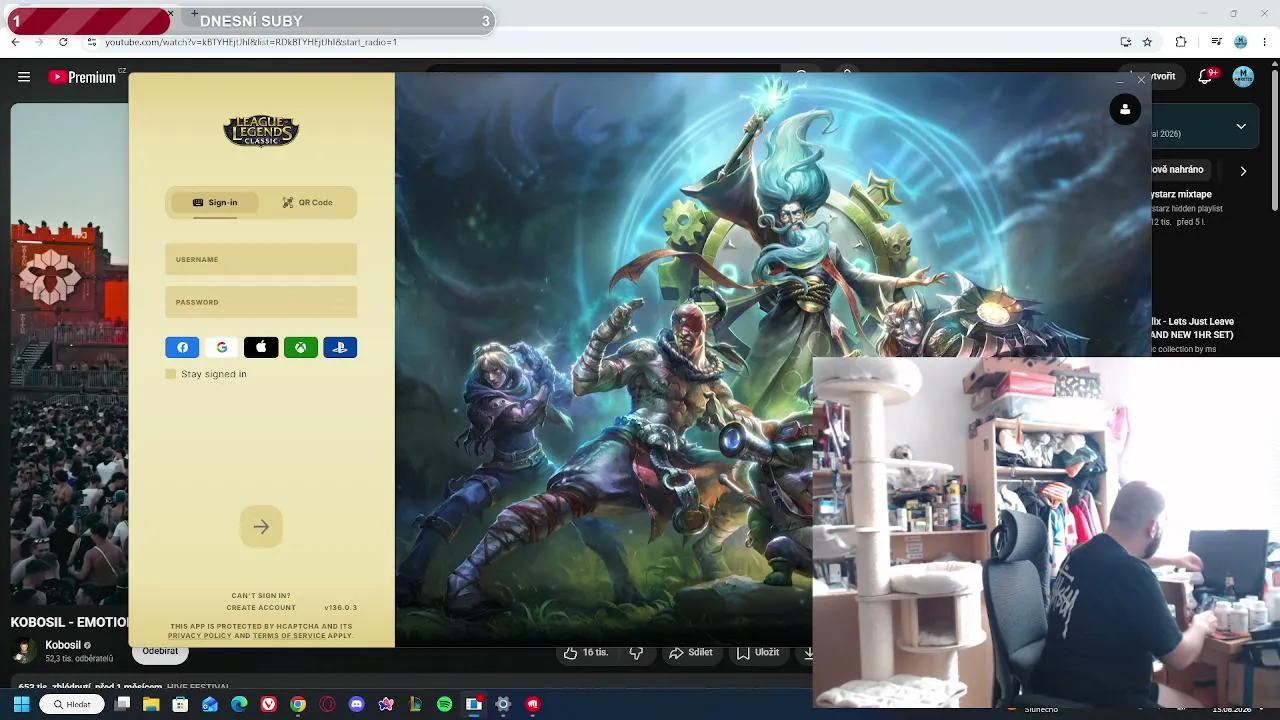Screen dimensions: 1280x720
Task: Open Microsoft Edge from the taskbar
Action: pos(239,704)
